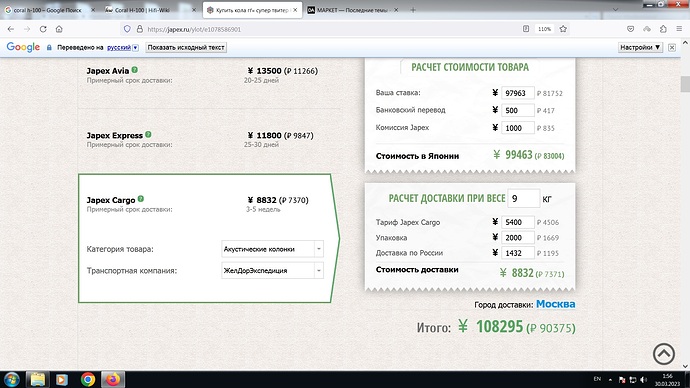Reload the page in Firefox
Viewport: 690px width, 388px height.
[43, 29]
